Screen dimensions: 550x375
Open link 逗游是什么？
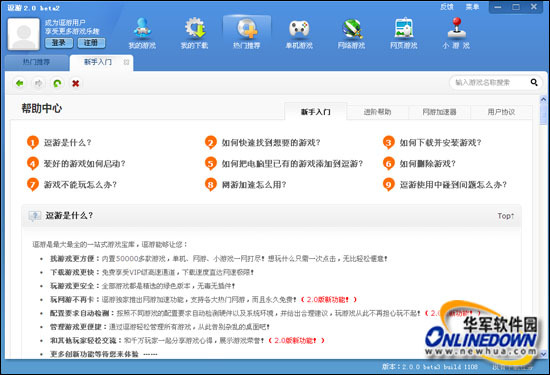click(x=68, y=143)
